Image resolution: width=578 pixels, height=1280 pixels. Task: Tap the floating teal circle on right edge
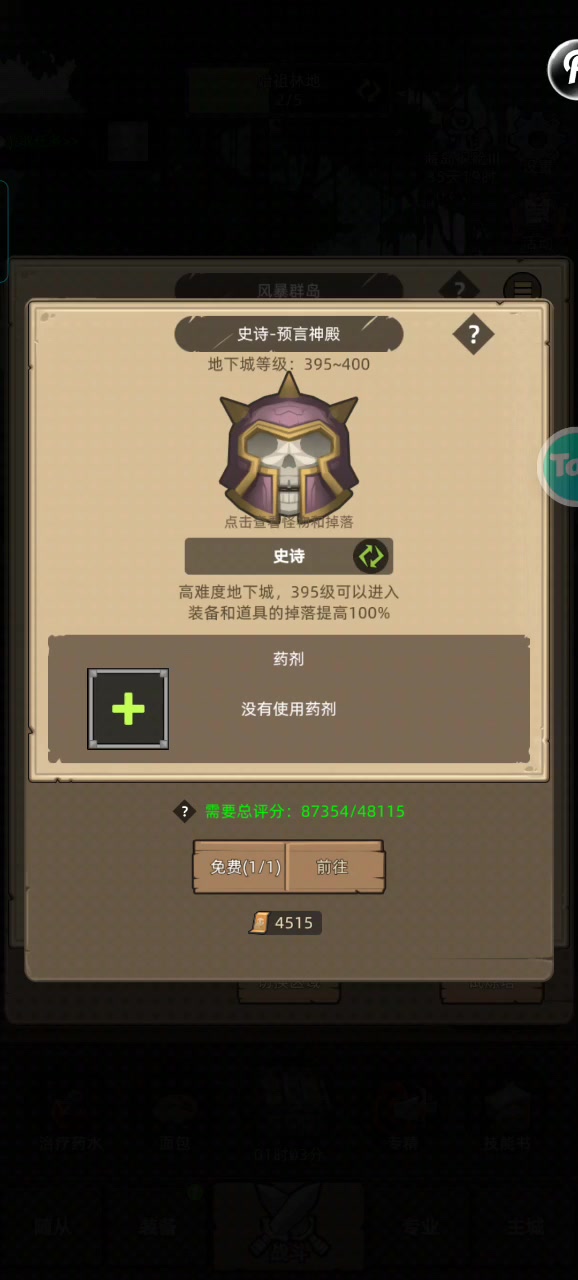(x=562, y=465)
